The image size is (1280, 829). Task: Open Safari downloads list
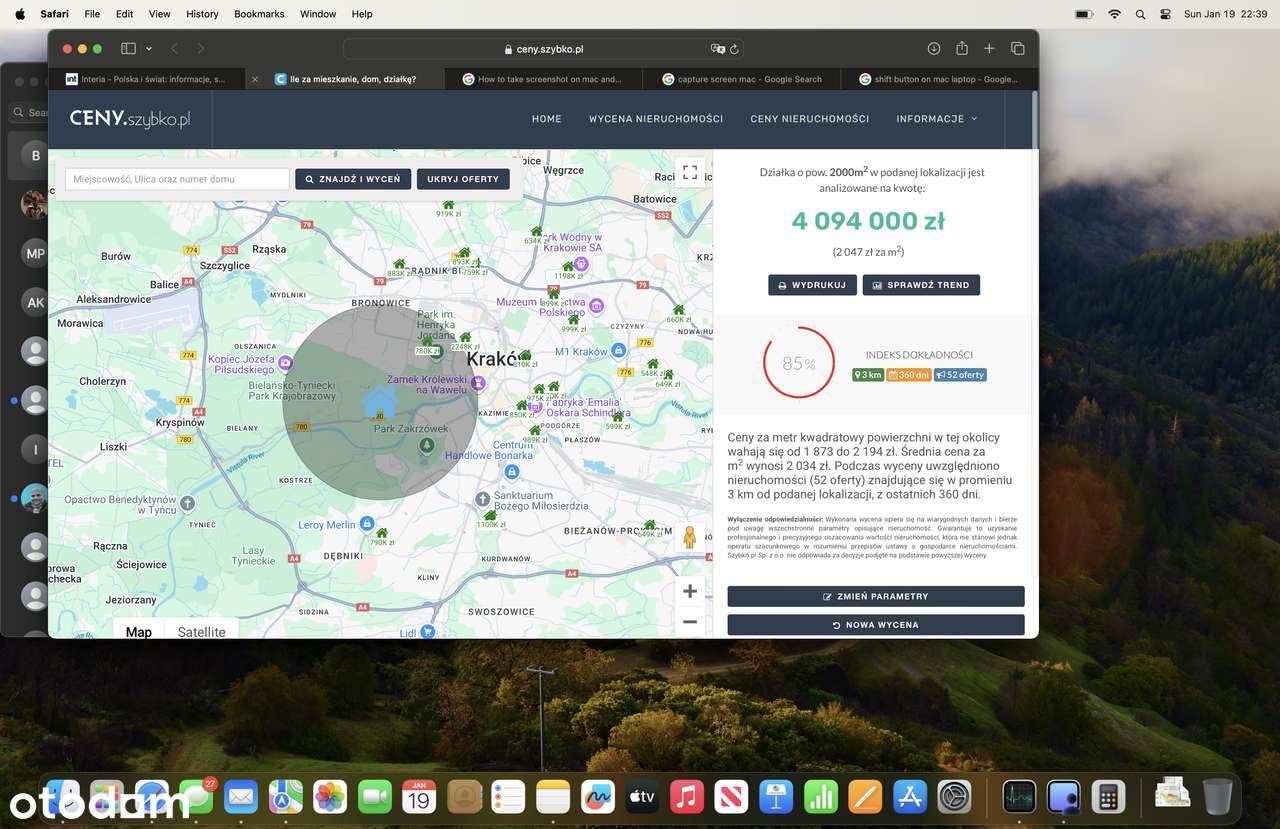pos(934,48)
